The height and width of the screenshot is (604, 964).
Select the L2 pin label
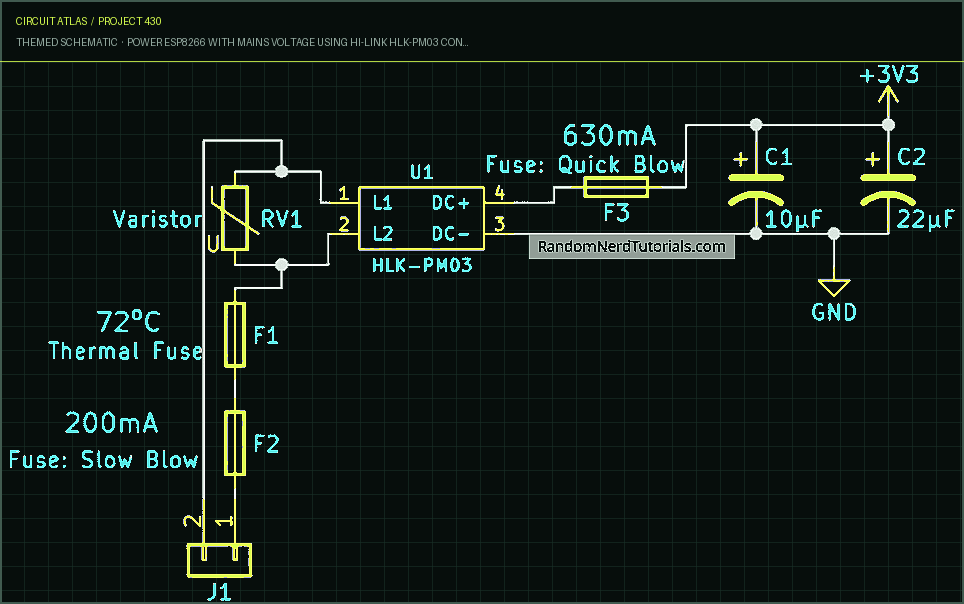coord(382,234)
